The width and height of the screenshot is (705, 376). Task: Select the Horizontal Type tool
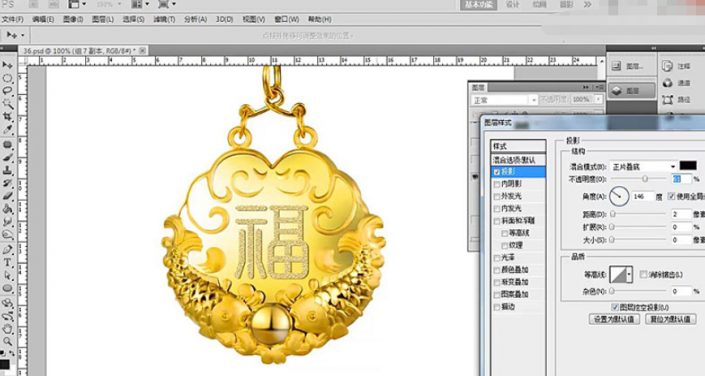(x=8, y=263)
